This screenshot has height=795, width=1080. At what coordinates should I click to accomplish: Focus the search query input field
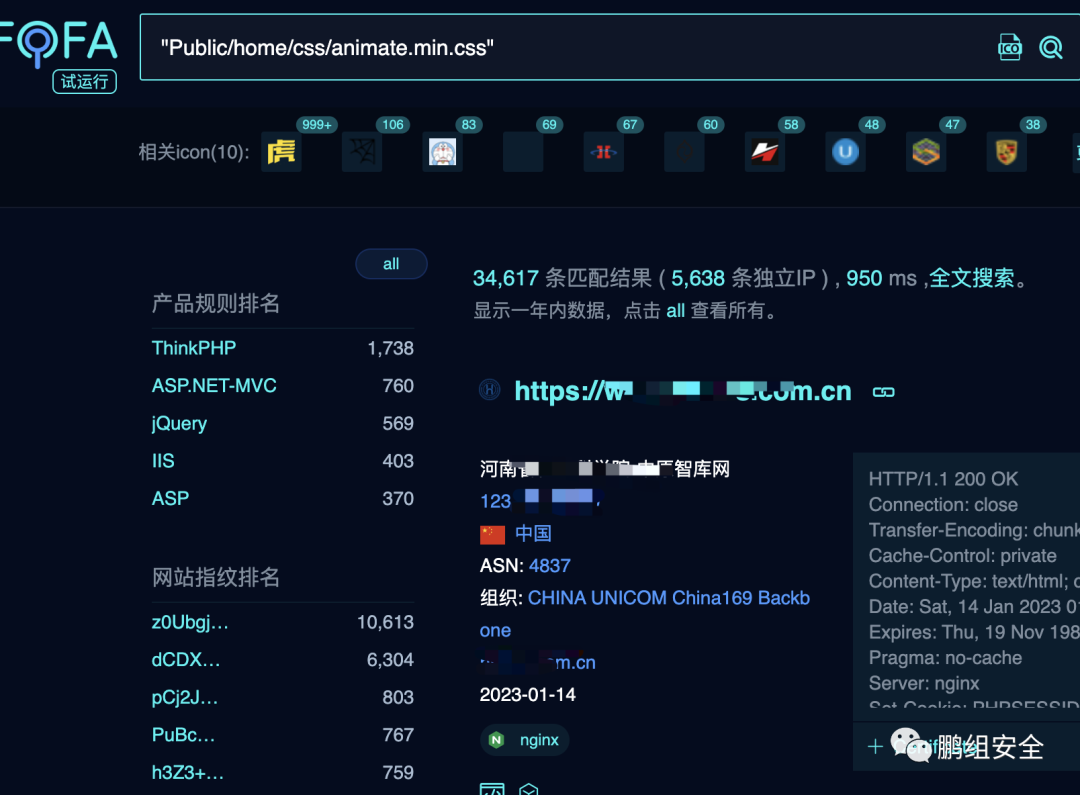(x=565, y=48)
